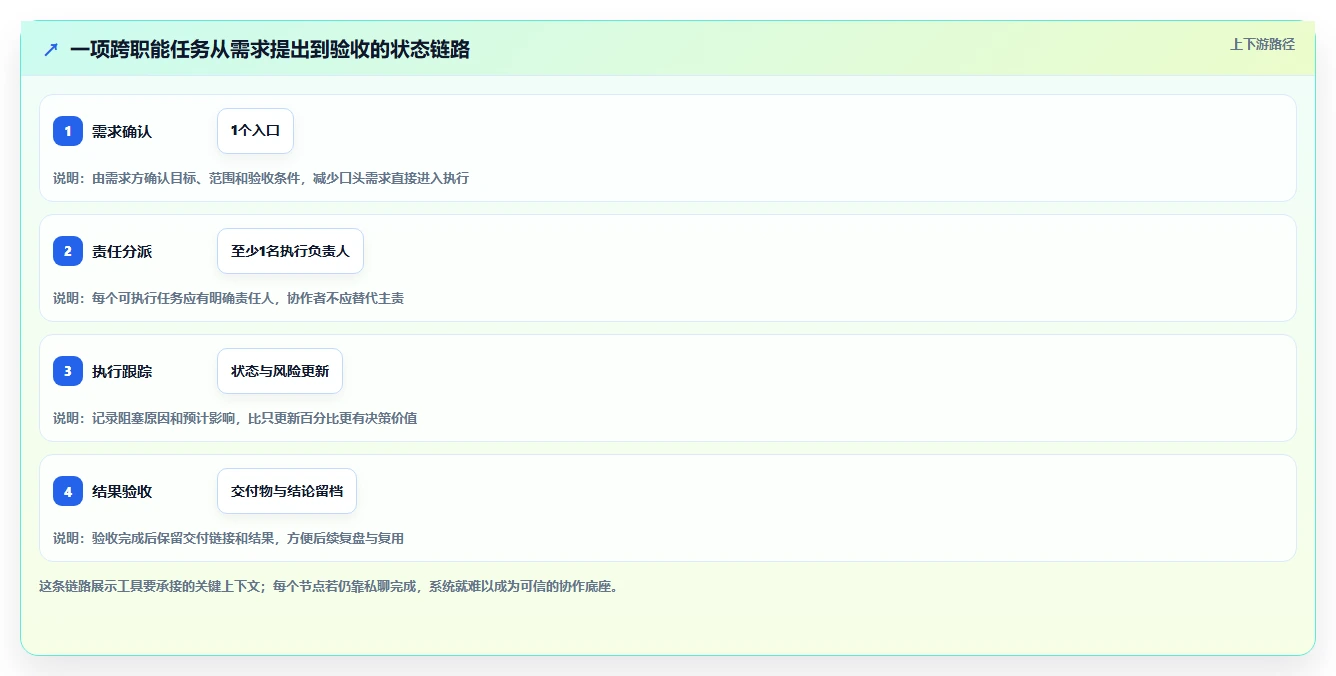The image size is (1336, 676).
Task: Click the 结果验收 step label
Action: click(122, 491)
